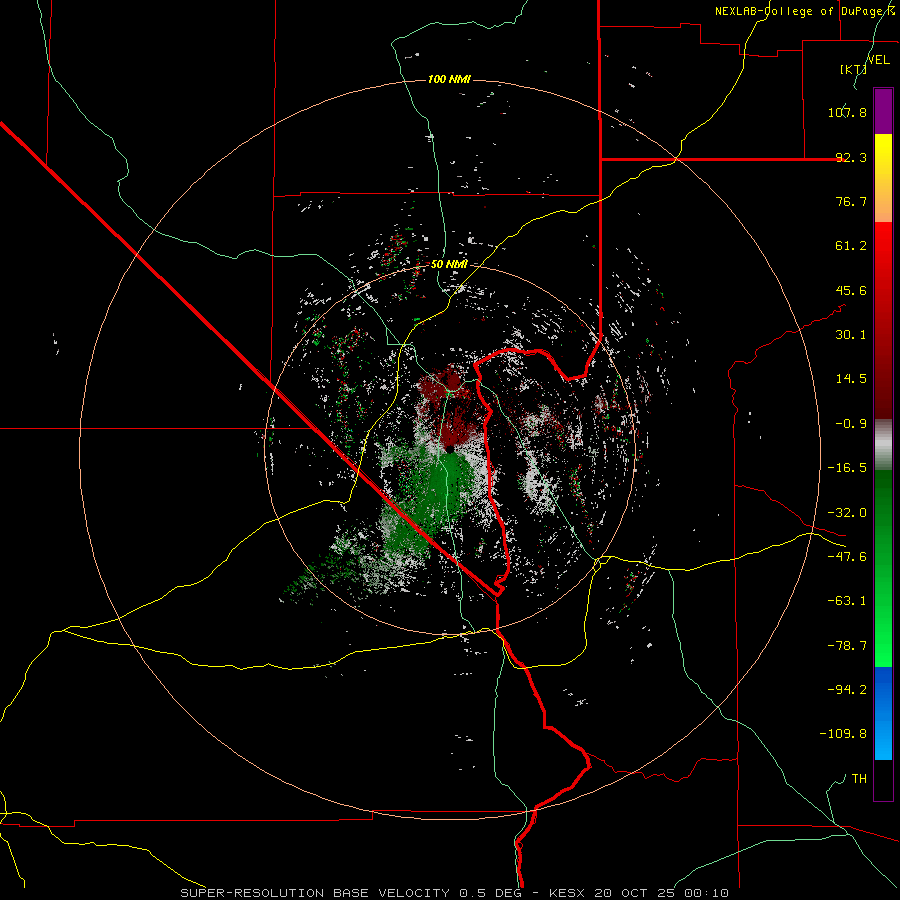
Task: Click the 61.2 velocity scale value
Action: (x=851, y=246)
